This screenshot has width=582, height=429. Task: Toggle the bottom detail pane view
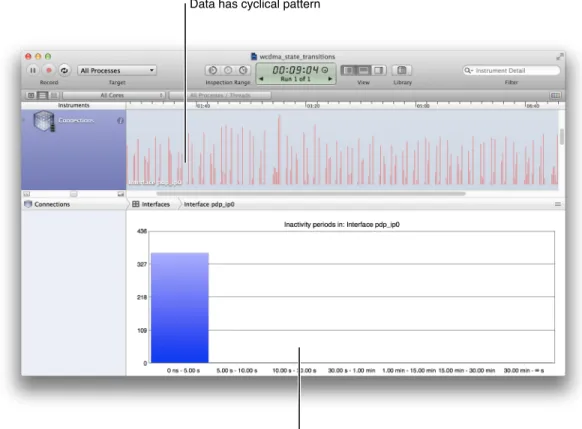363,70
